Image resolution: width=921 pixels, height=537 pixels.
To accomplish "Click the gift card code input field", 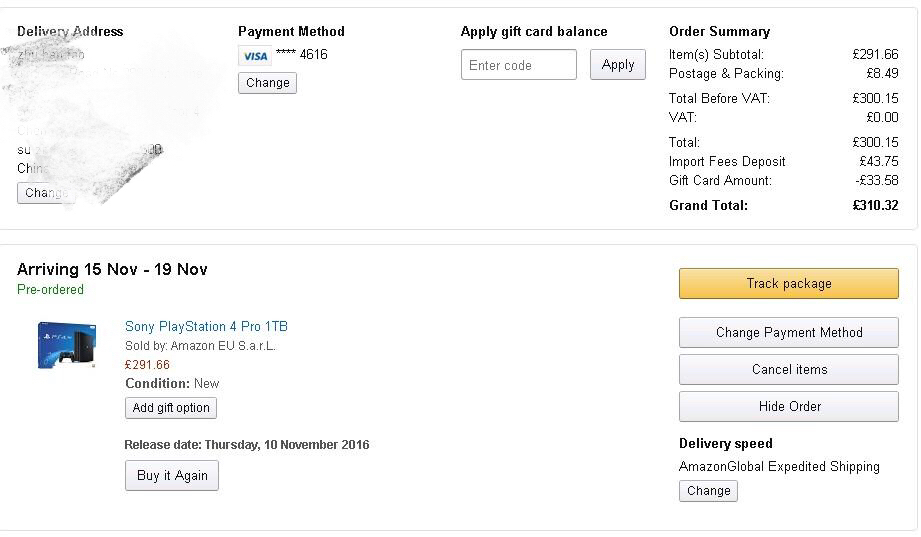I will (x=518, y=65).
